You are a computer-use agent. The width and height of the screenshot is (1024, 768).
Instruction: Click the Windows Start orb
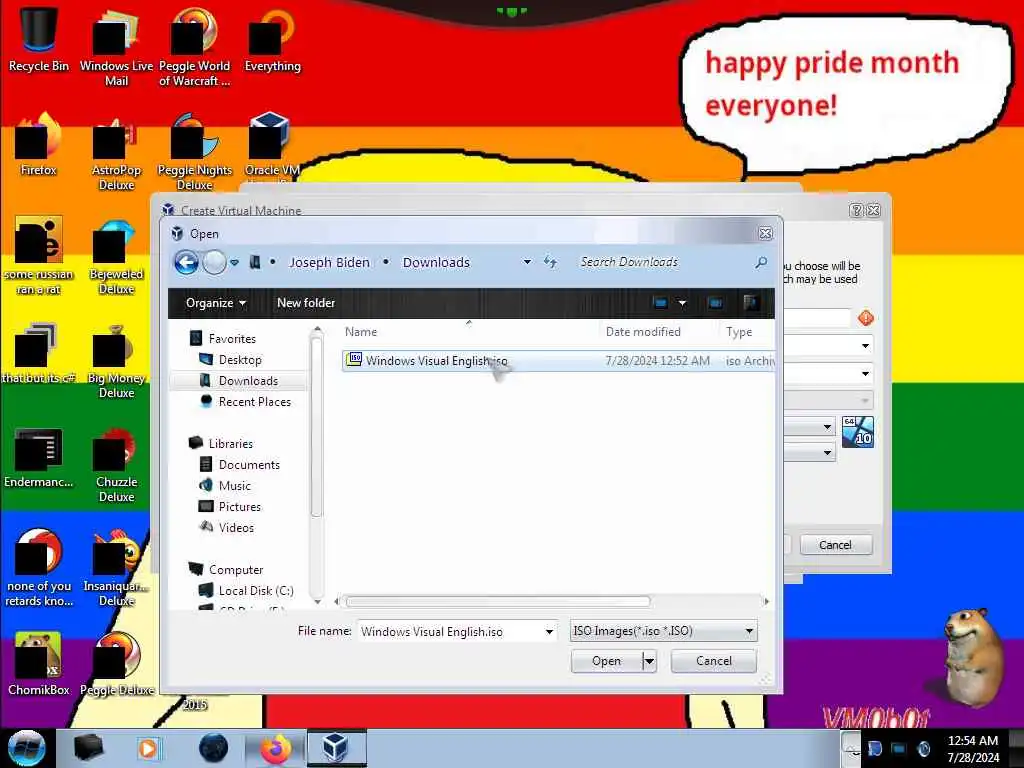click(26, 748)
